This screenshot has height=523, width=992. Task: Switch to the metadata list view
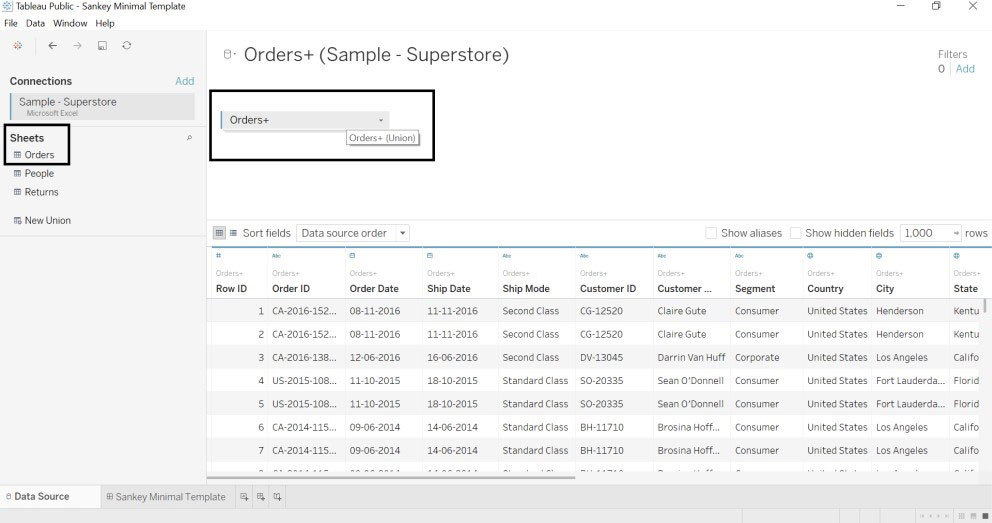click(233, 233)
